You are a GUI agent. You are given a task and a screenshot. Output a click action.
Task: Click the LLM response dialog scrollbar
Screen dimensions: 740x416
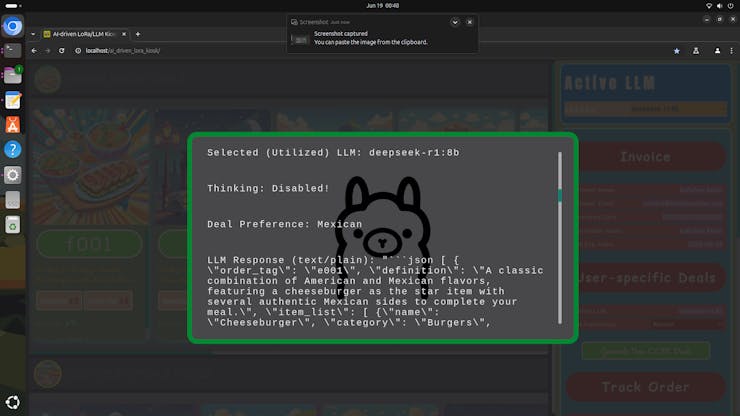pyautogui.click(x=560, y=238)
